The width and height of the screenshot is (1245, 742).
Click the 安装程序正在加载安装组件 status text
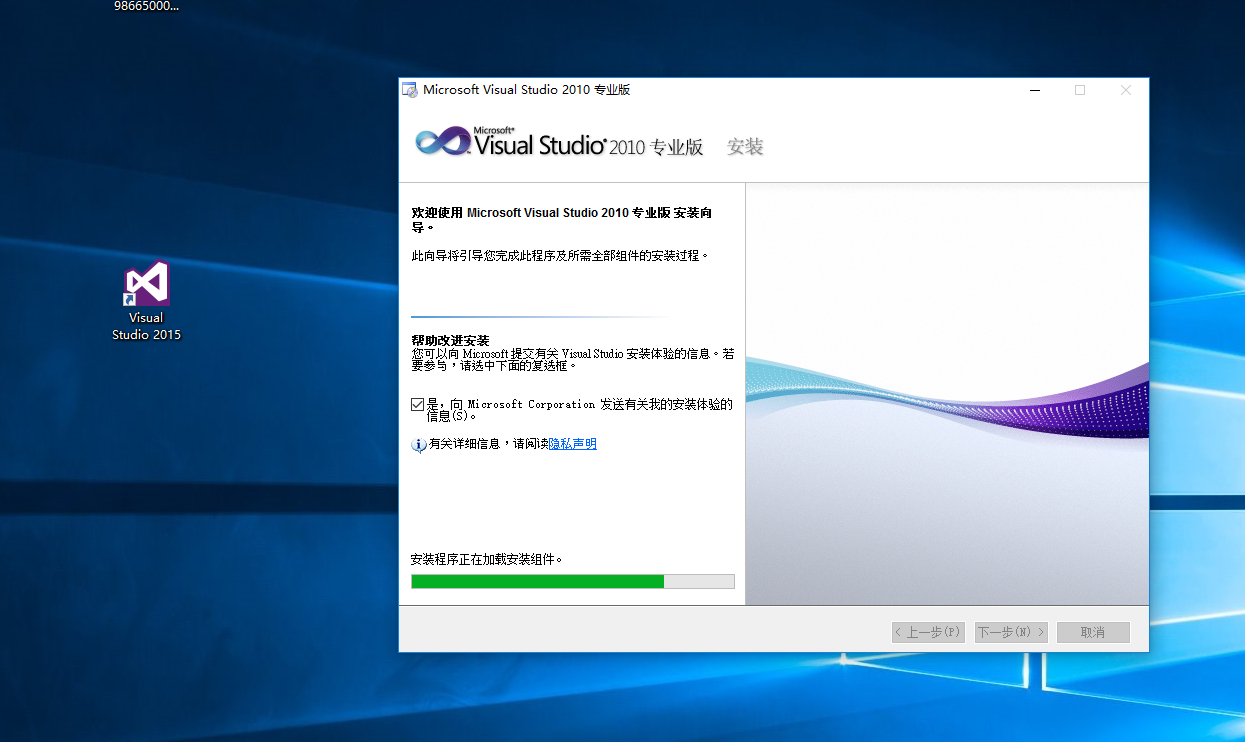point(487,559)
